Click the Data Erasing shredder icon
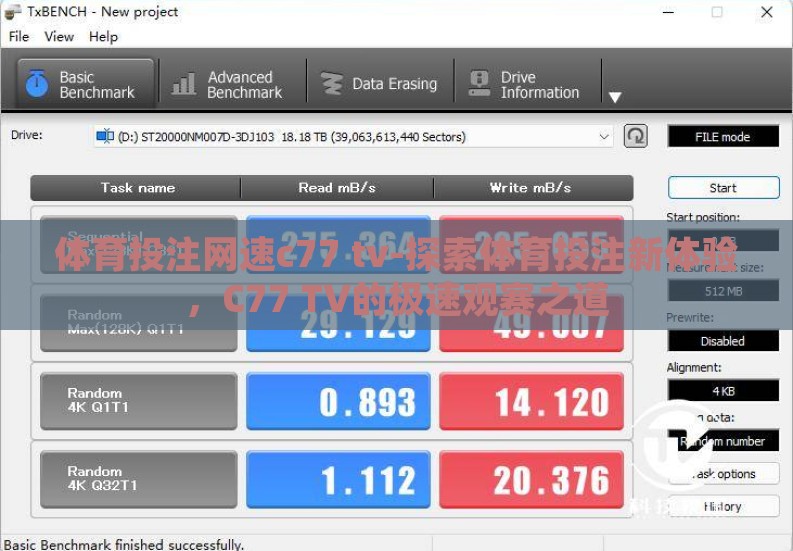 (332, 83)
